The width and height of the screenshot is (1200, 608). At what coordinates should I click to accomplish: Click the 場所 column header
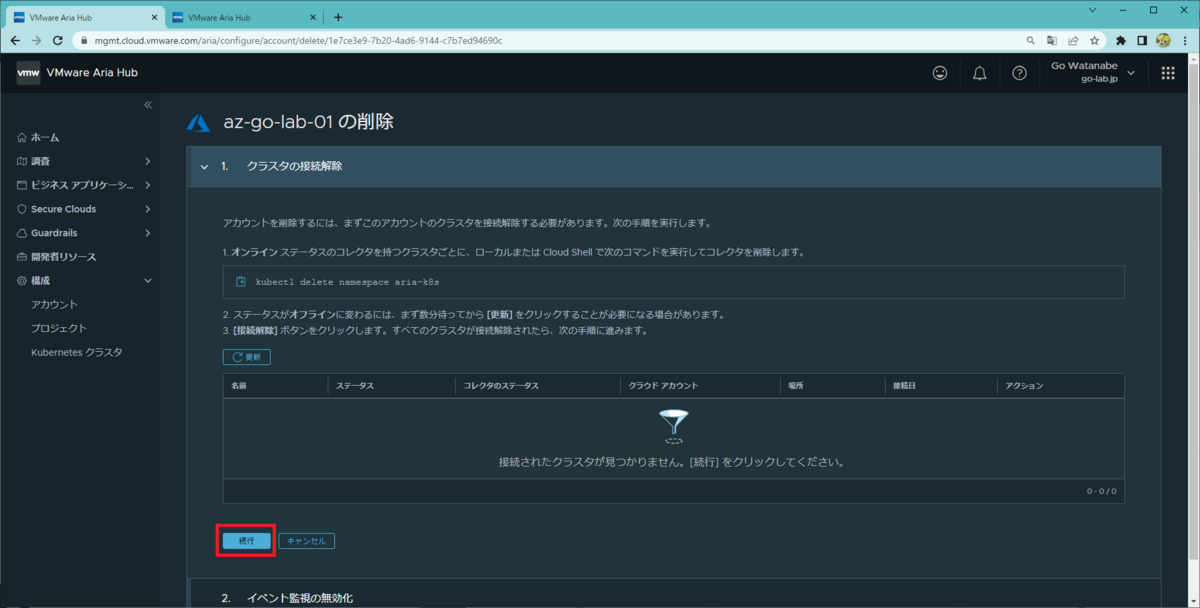[796, 385]
